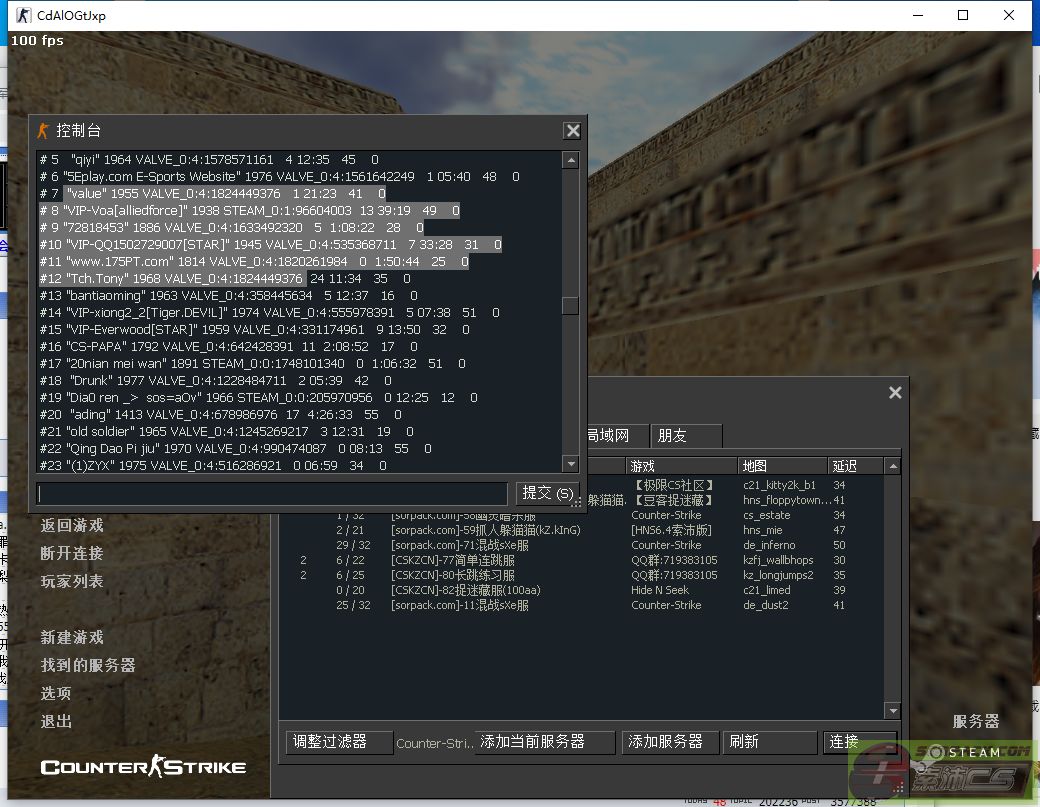Click console line for "Qing Dao Pi jiu"
The height and width of the screenshot is (807, 1040).
coord(235,449)
